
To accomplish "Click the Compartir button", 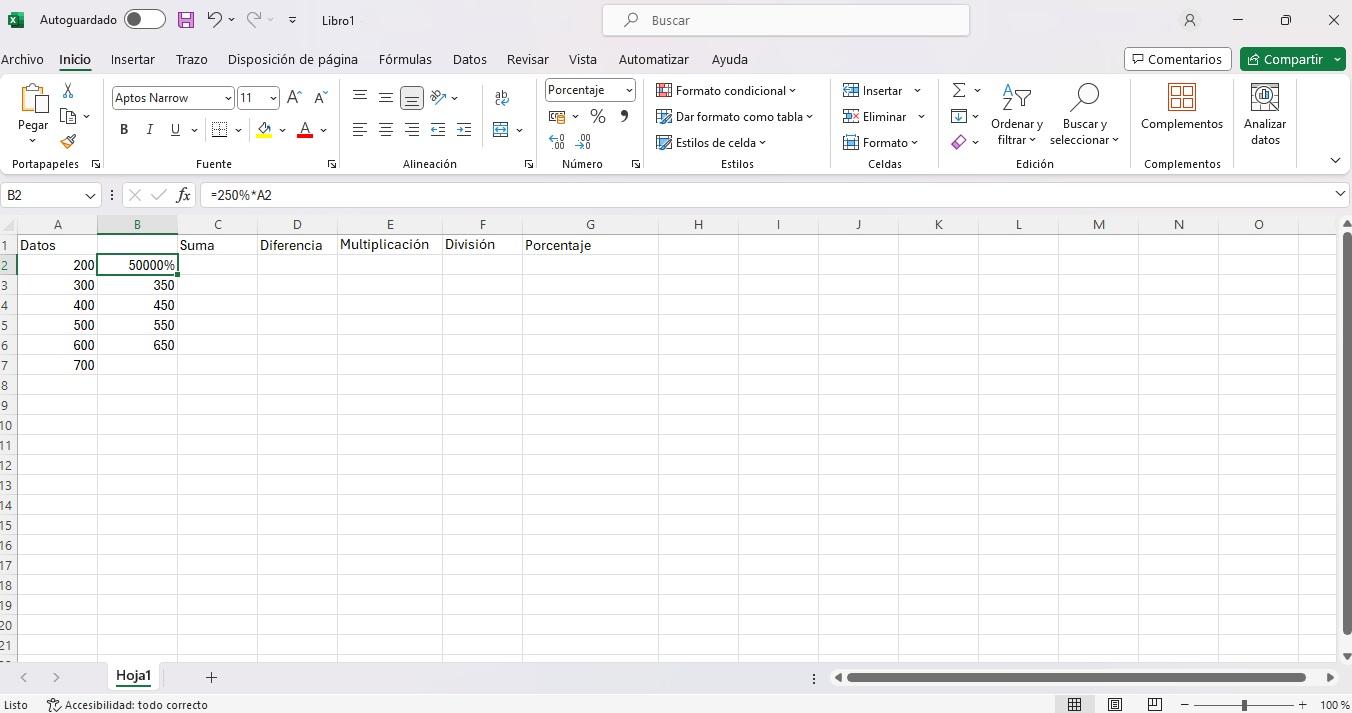I will [x=1284, y=59].
